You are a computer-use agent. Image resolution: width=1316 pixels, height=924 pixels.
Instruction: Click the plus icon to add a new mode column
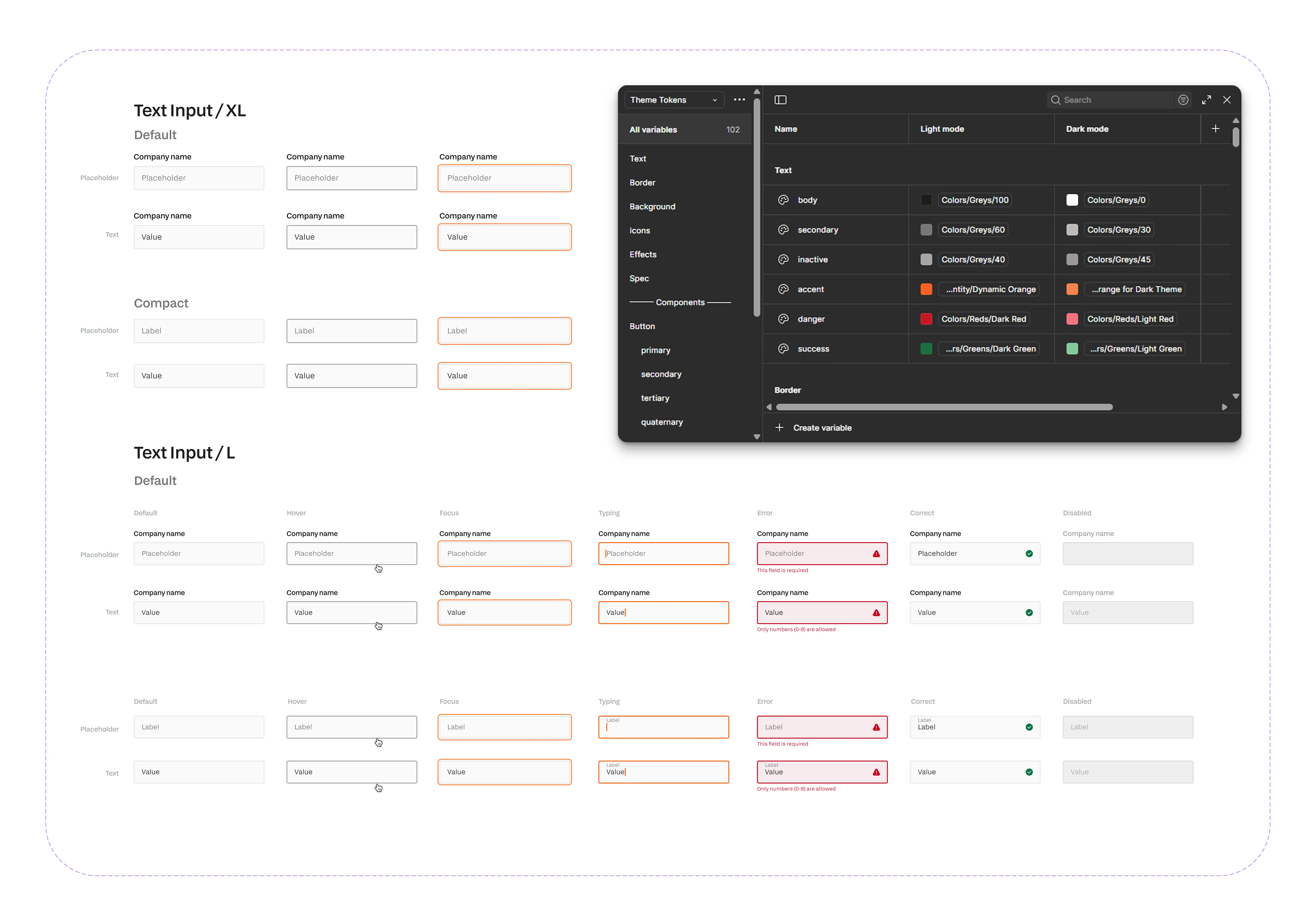pyautogui.click(x=1216, y=129)
